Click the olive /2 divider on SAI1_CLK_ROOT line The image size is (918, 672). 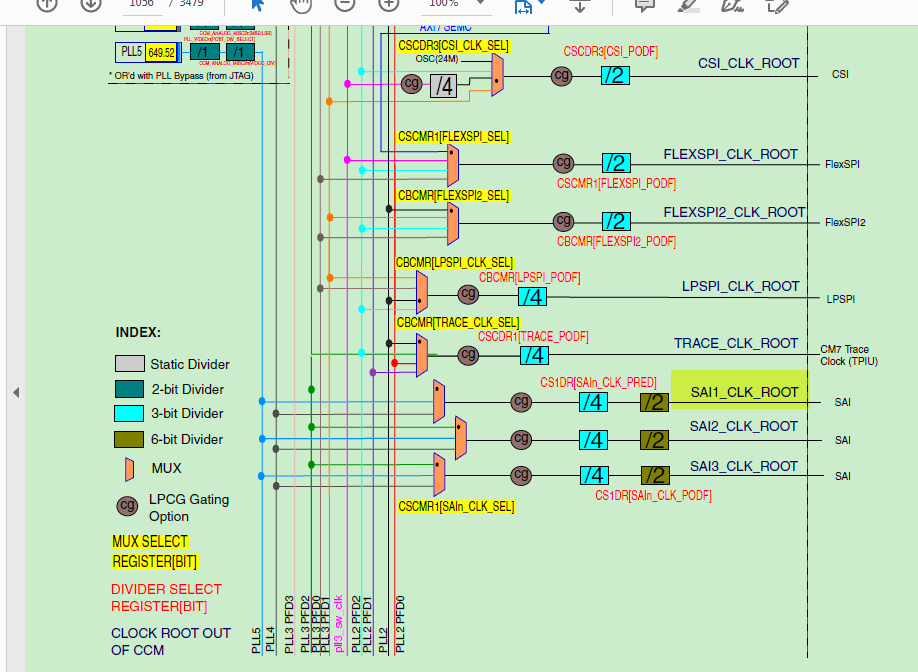(655, 402)
